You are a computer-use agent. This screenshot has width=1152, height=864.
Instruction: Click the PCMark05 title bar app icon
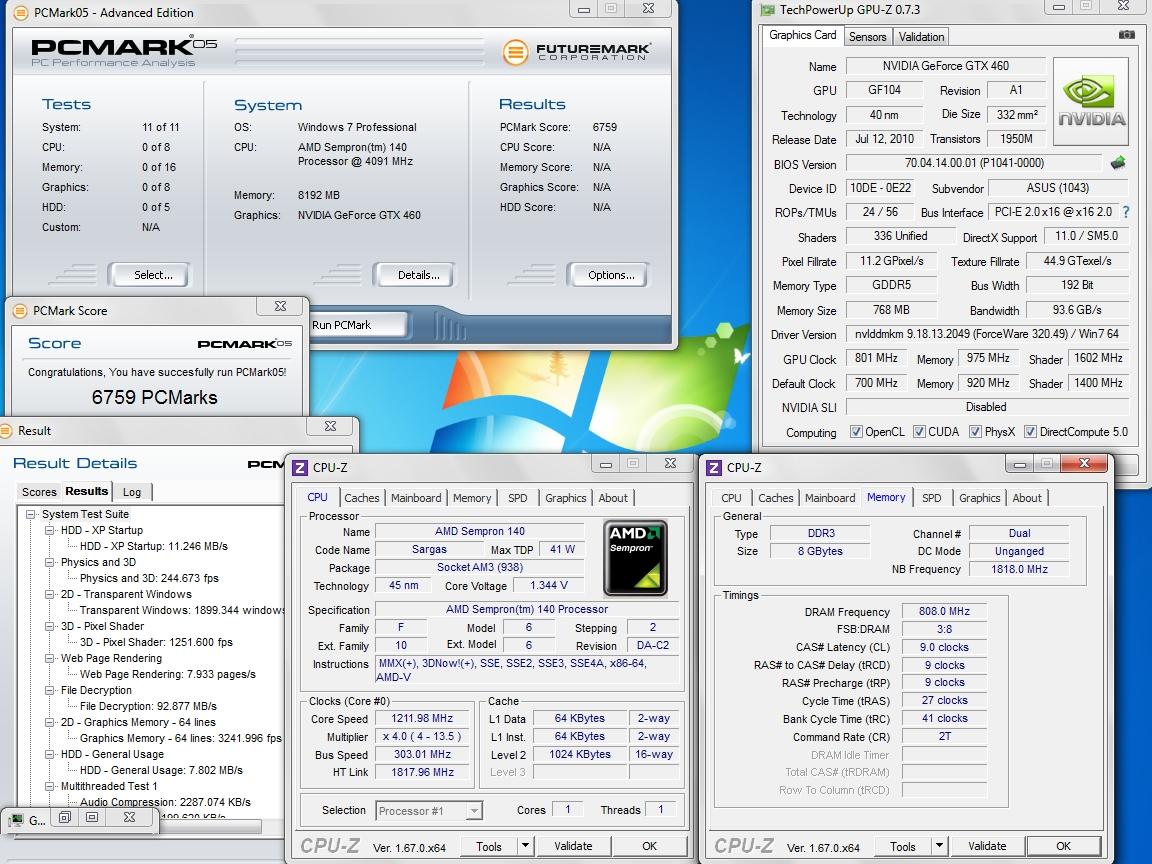tap(21, 12)
